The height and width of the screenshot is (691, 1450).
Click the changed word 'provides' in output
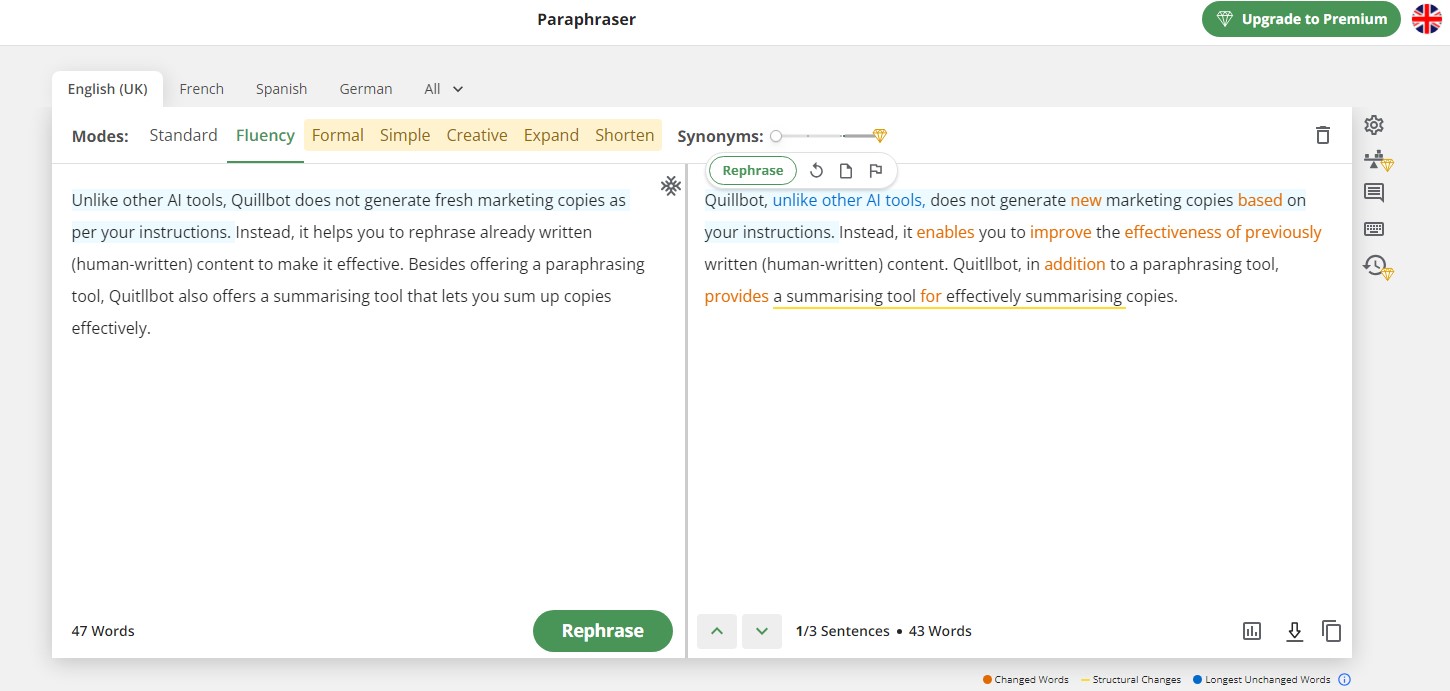(x=737, y=296)
